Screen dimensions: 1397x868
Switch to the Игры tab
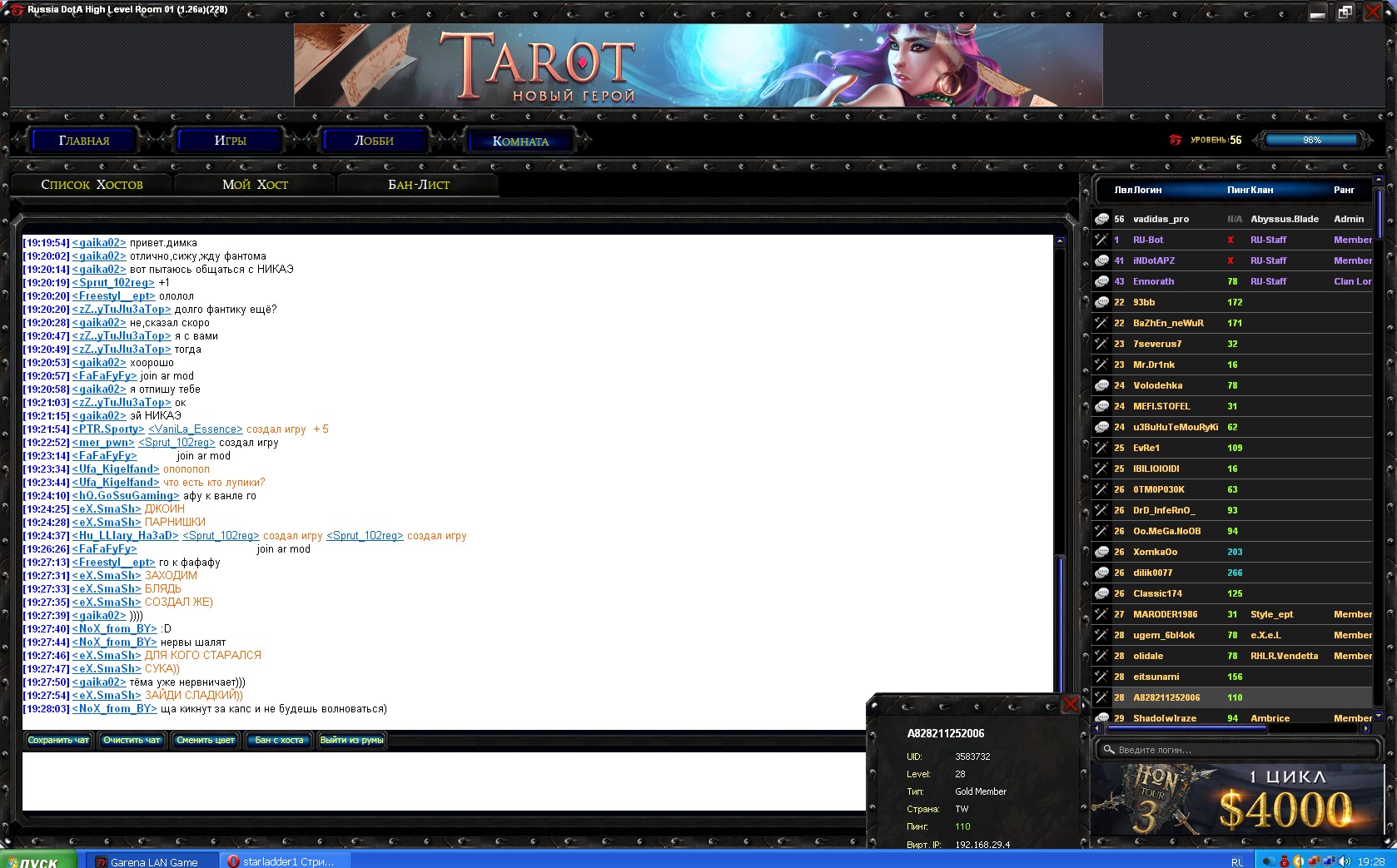231,141
